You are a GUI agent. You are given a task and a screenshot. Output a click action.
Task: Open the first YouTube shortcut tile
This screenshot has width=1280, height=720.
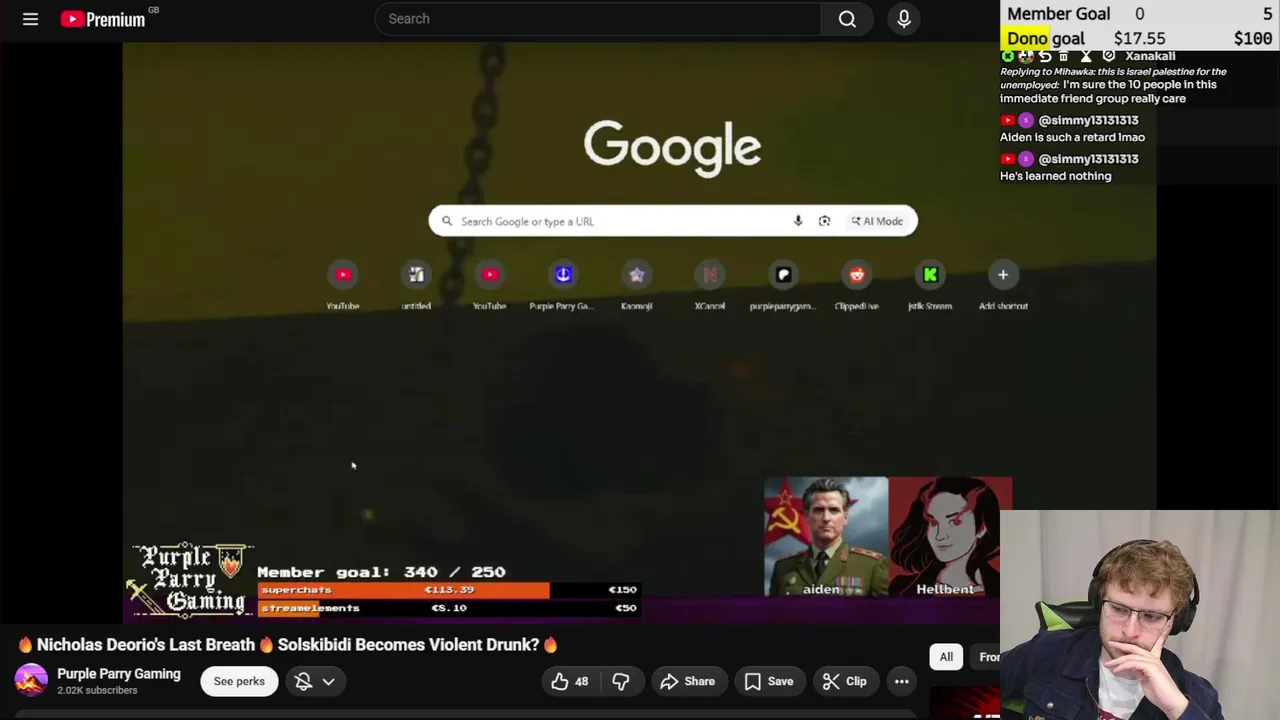pos(343,285)
